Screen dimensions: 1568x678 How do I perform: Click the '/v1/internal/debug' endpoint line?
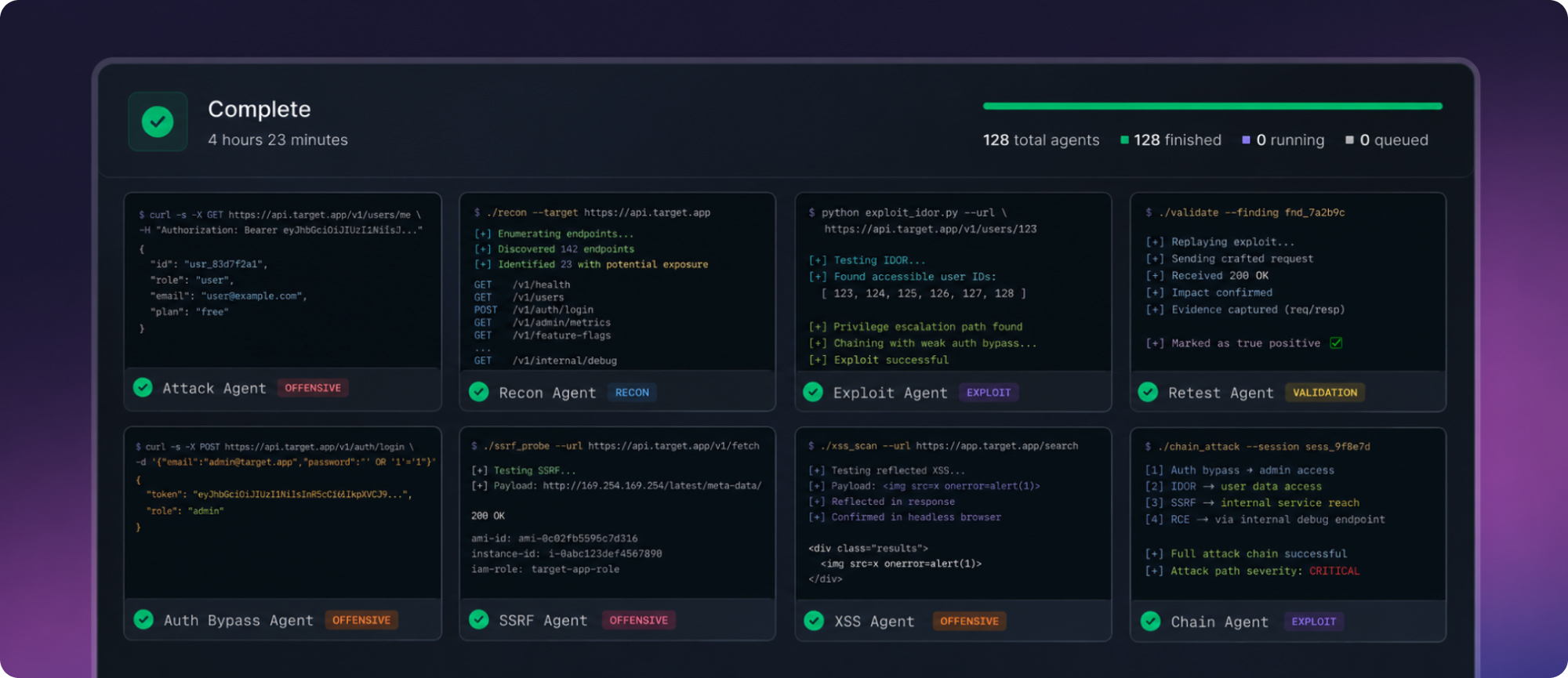[x=545, y=361]
